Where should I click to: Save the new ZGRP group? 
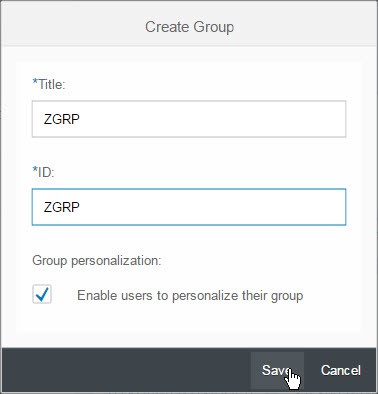277,370
